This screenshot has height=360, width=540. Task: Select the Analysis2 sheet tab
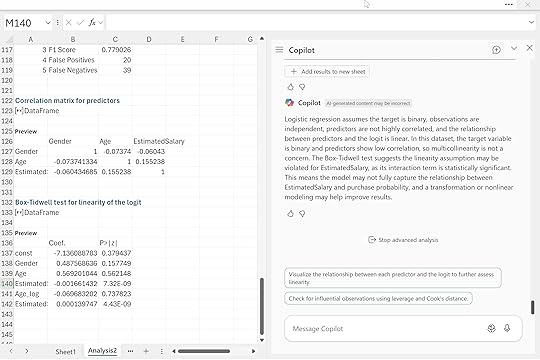click(102, 351)
